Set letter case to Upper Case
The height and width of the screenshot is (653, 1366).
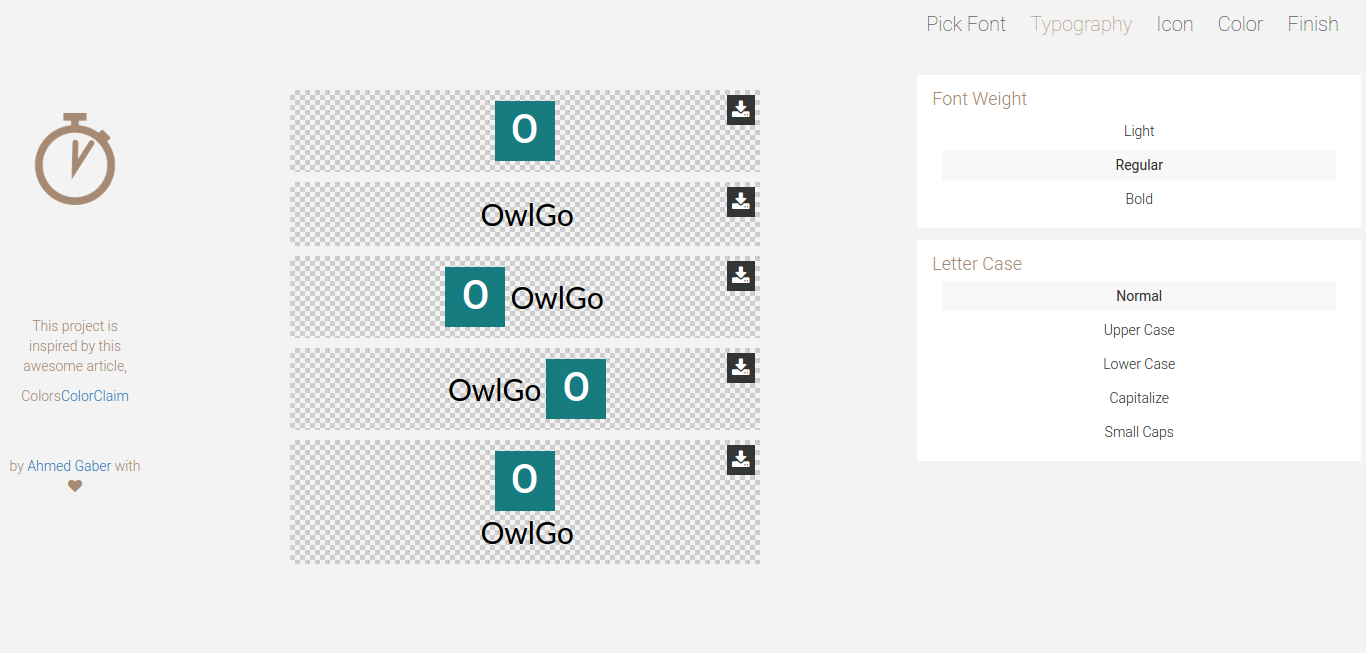[x=1138, y=330]
